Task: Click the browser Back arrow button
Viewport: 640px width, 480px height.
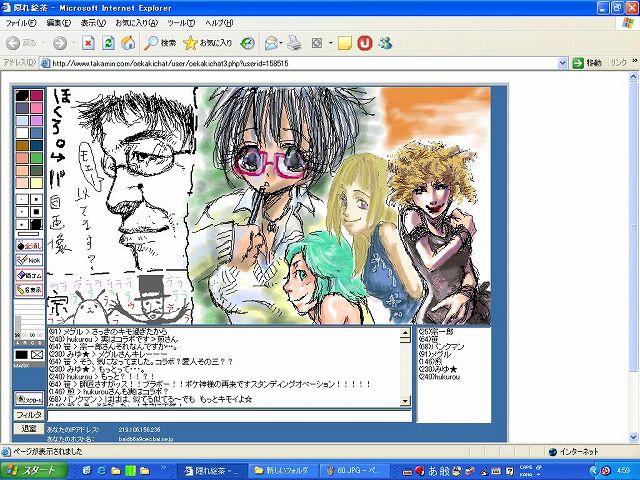Action: click(13, 43)
